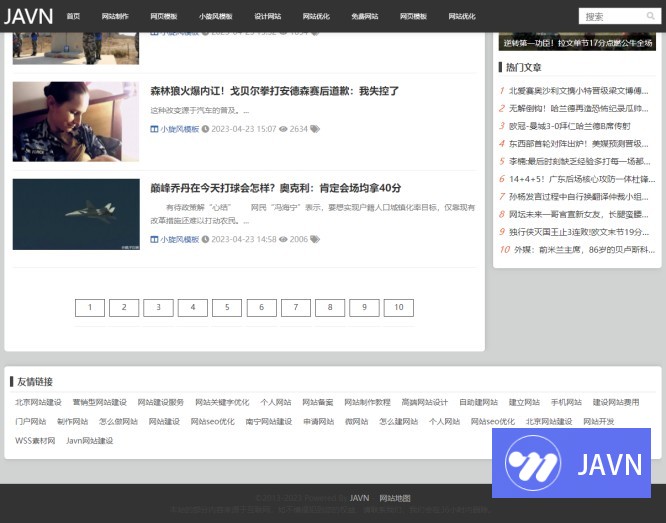Image resolution: width=666 pixels, height=523 pixels.
Task: Open the footer 网站地图 link
Action: (395, 498)
